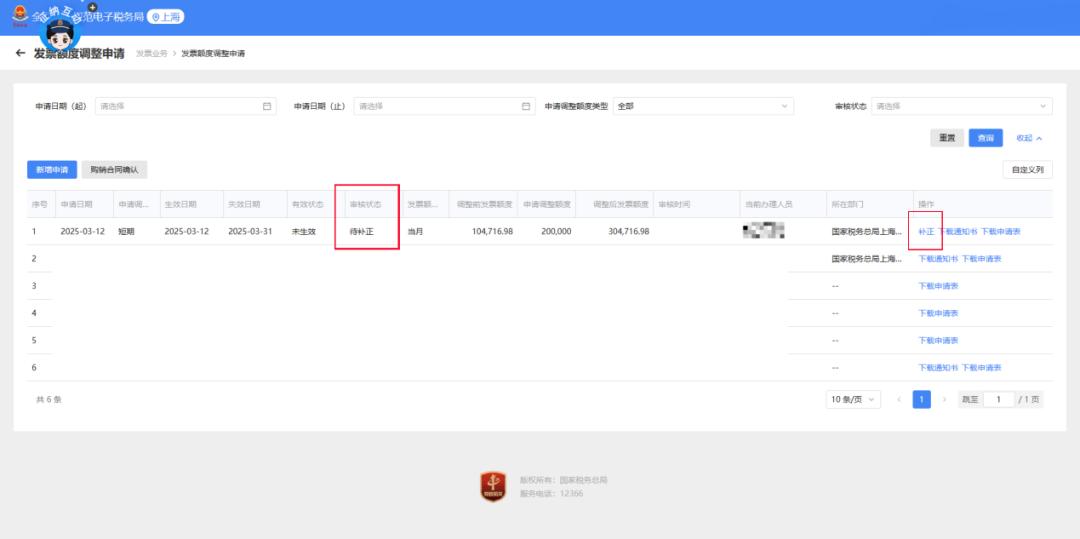Open the 审核状态 filter dropdown
The height and width of the screenshot is (539, 1080).
tap(962, 107)
